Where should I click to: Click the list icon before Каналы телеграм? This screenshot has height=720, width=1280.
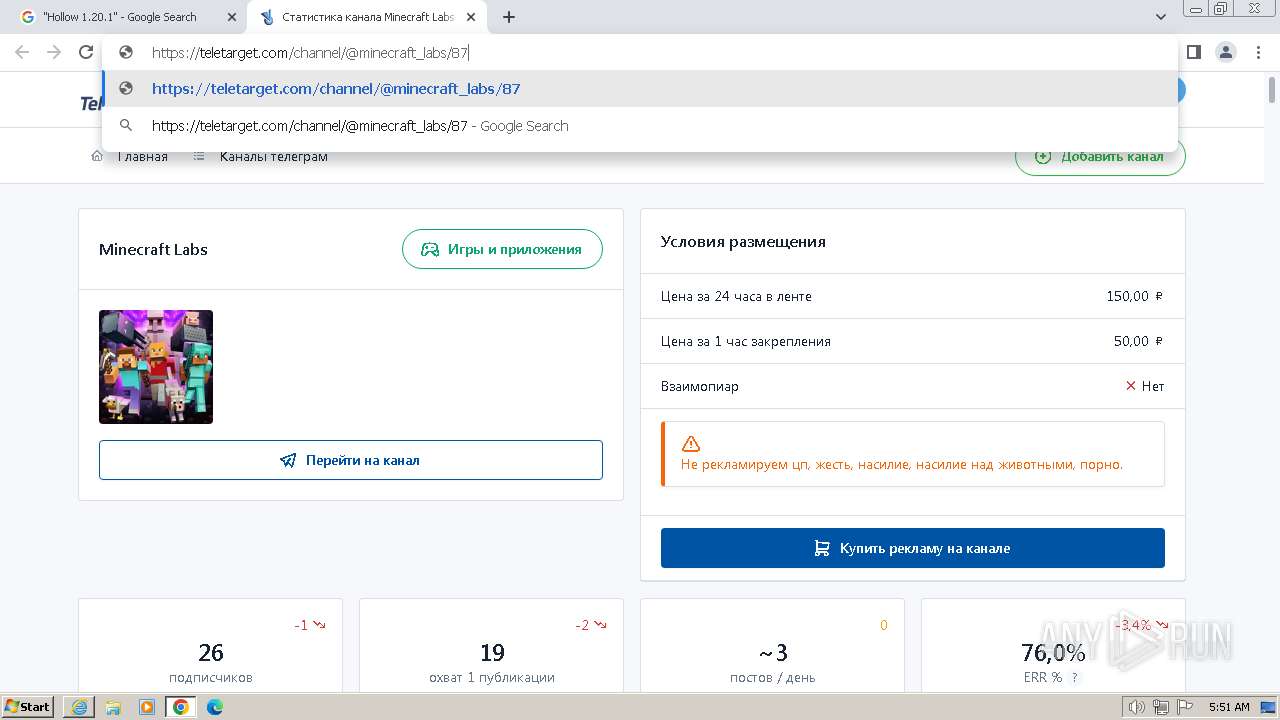point(199,156)
